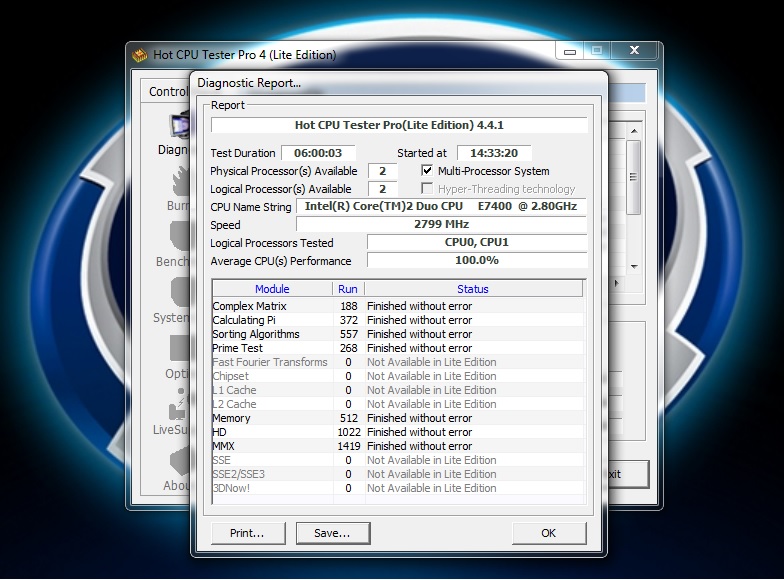Select the 3DNow! module row
784x580 pixels.
pyautogui.click(x=398, y=488)
